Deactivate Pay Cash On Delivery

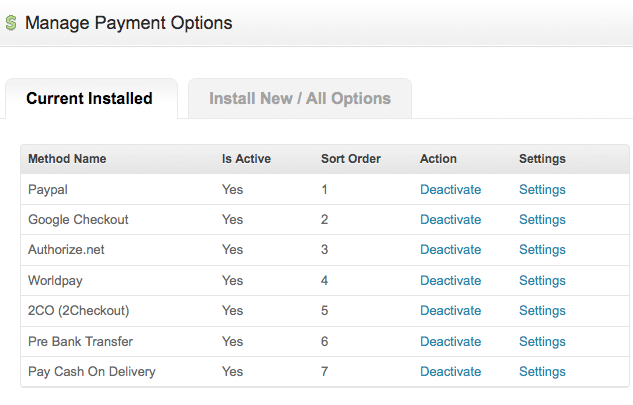(x=451, y=371)
